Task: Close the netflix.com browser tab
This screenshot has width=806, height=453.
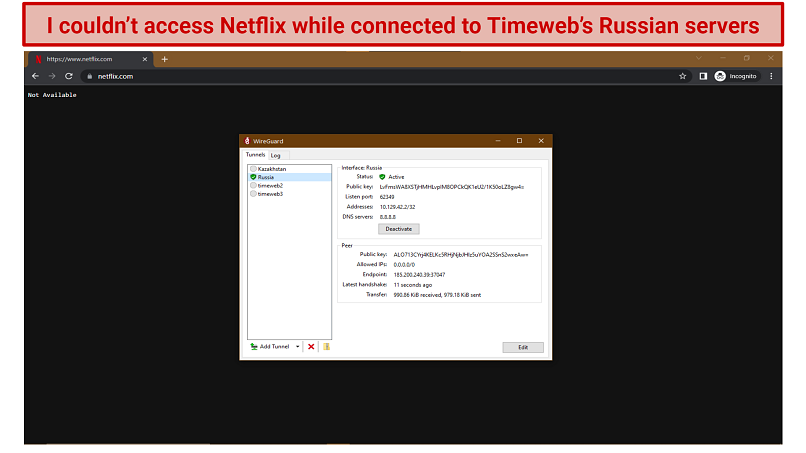Action: point(144,59)
